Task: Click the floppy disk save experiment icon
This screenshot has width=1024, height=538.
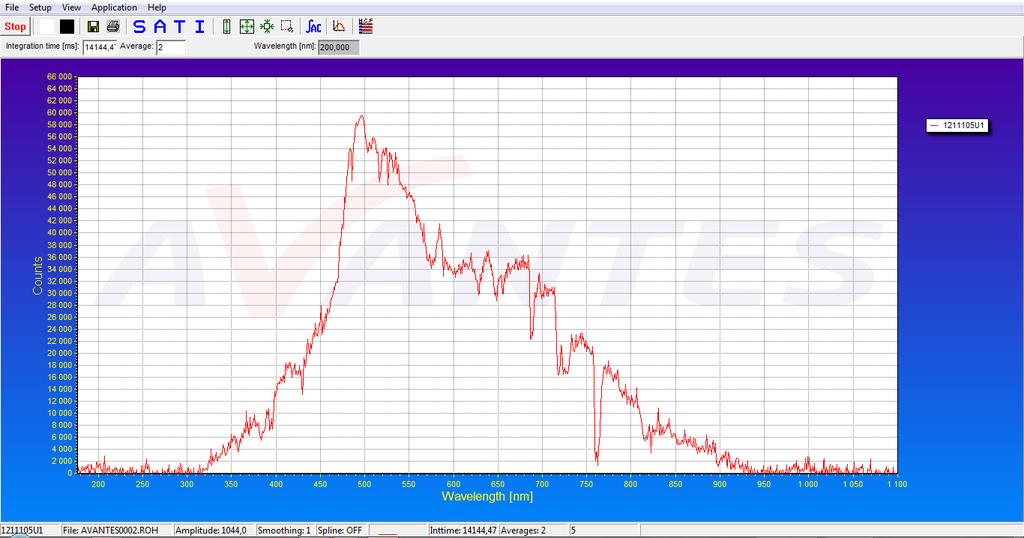Action: [93, 27]
